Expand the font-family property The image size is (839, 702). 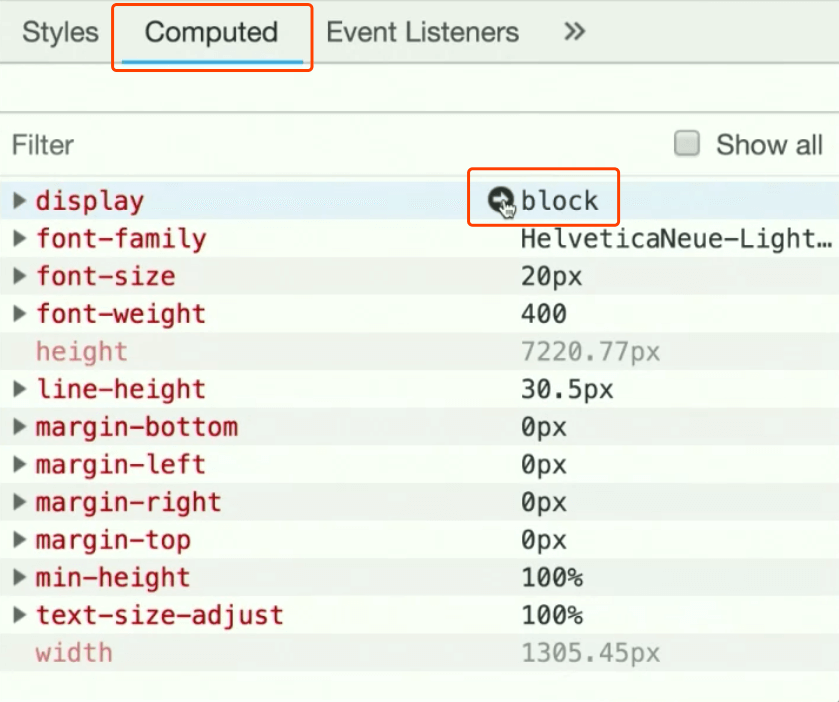click(19, 239)
